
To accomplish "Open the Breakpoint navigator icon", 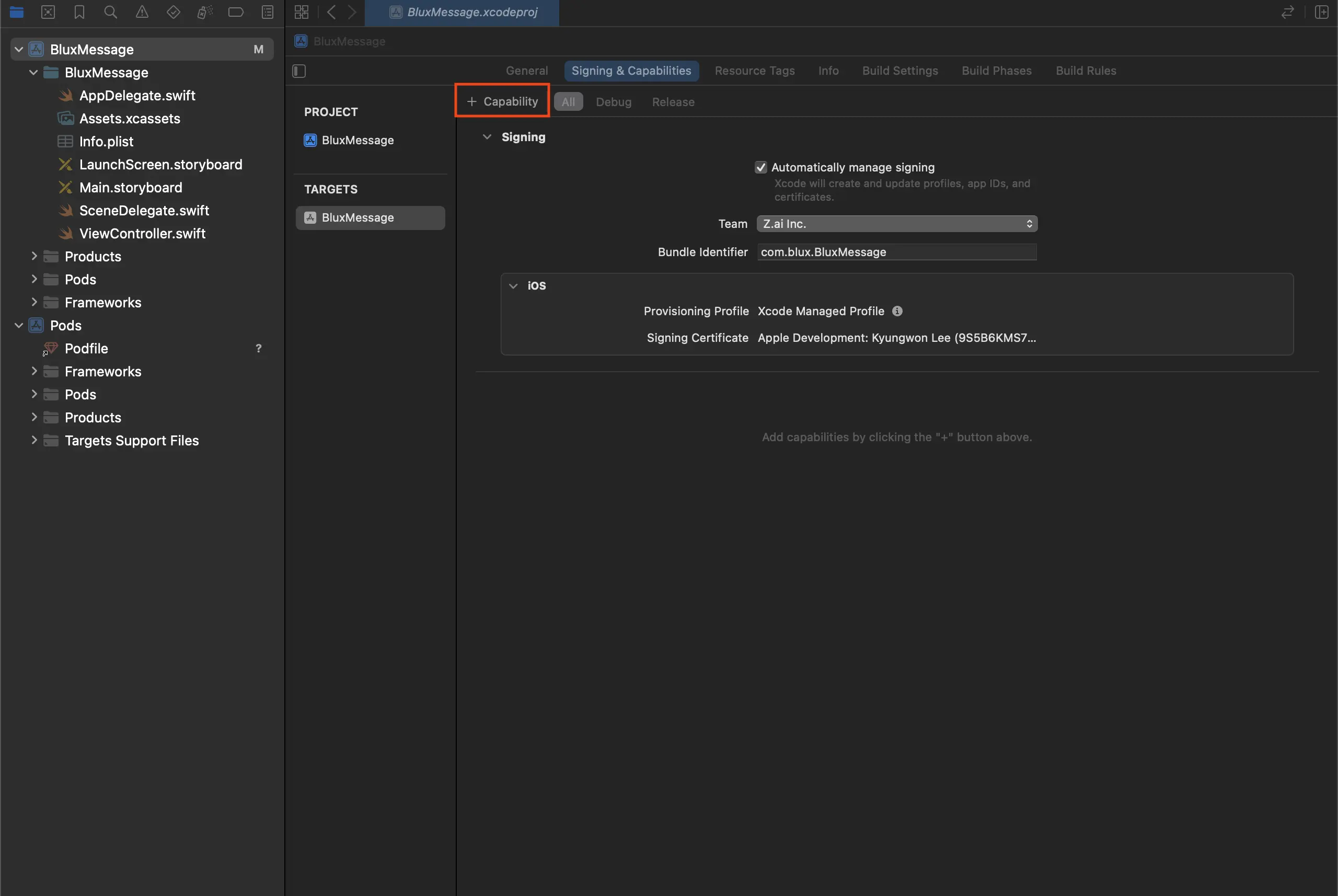I will coord(236,12).
